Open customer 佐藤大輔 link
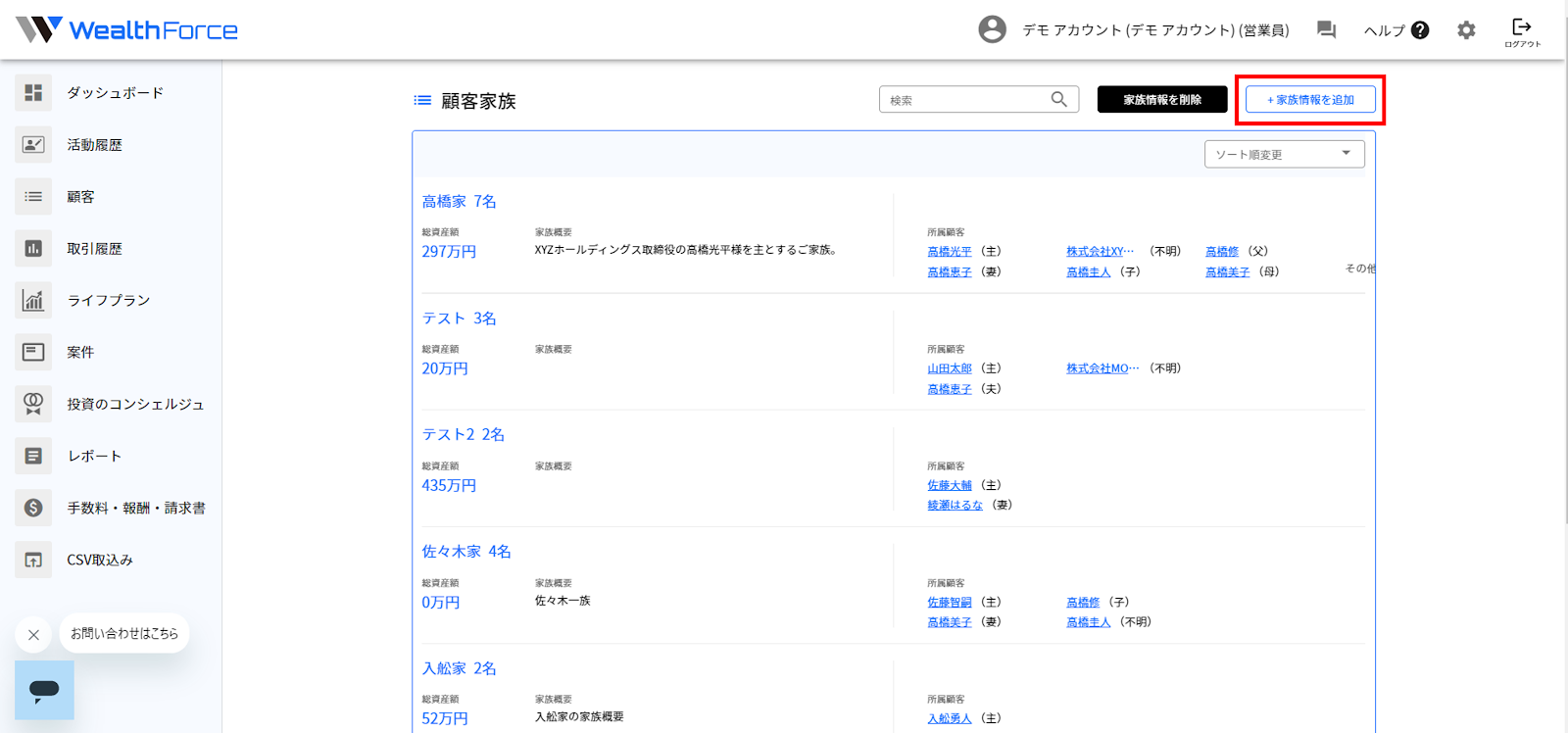 click(950, 485)
